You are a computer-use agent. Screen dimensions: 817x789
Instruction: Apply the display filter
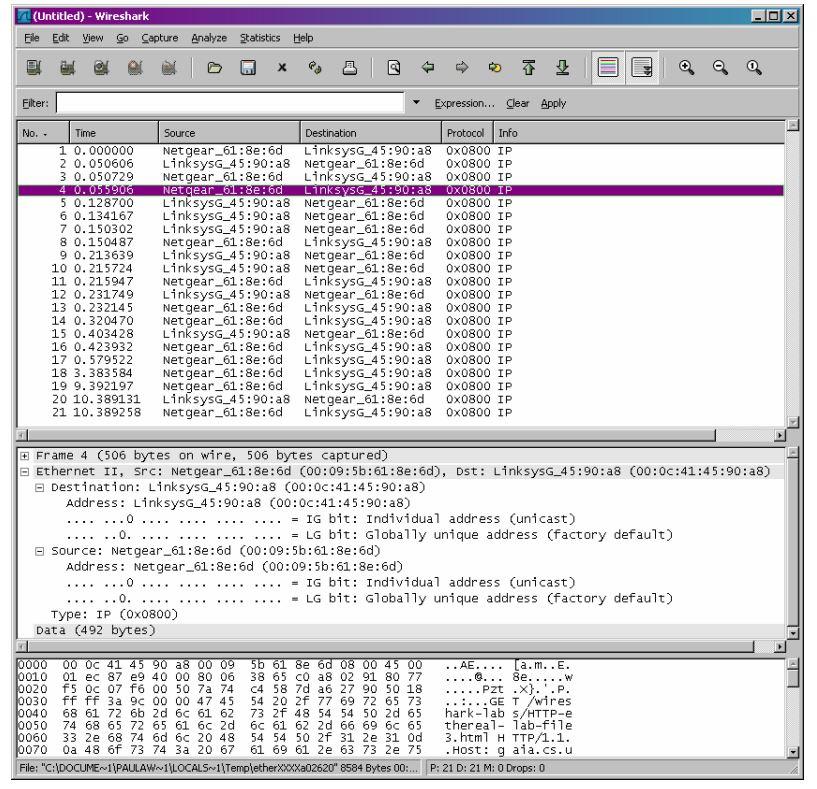[x=553, y=104]
